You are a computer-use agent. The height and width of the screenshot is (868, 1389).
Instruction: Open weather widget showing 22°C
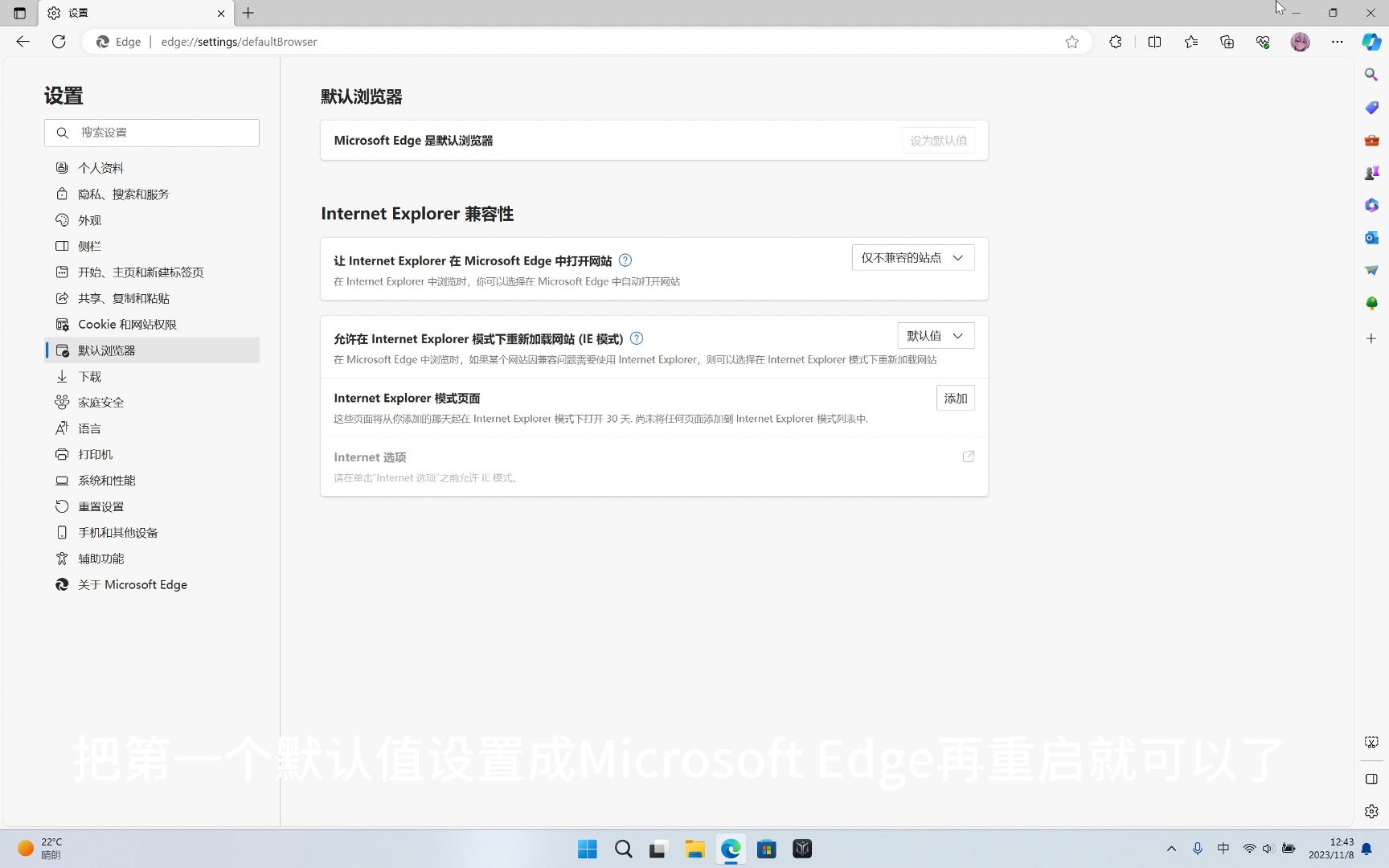pos(40,849)
